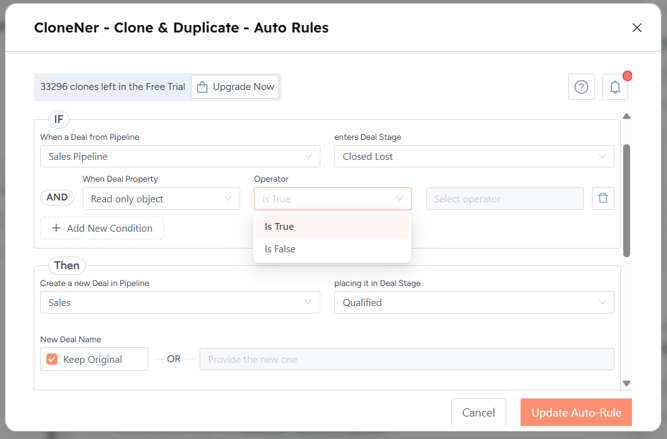The image size is (667, 439).
Task: Click the plus icon of Add New Condition
Action: (56, 228)
